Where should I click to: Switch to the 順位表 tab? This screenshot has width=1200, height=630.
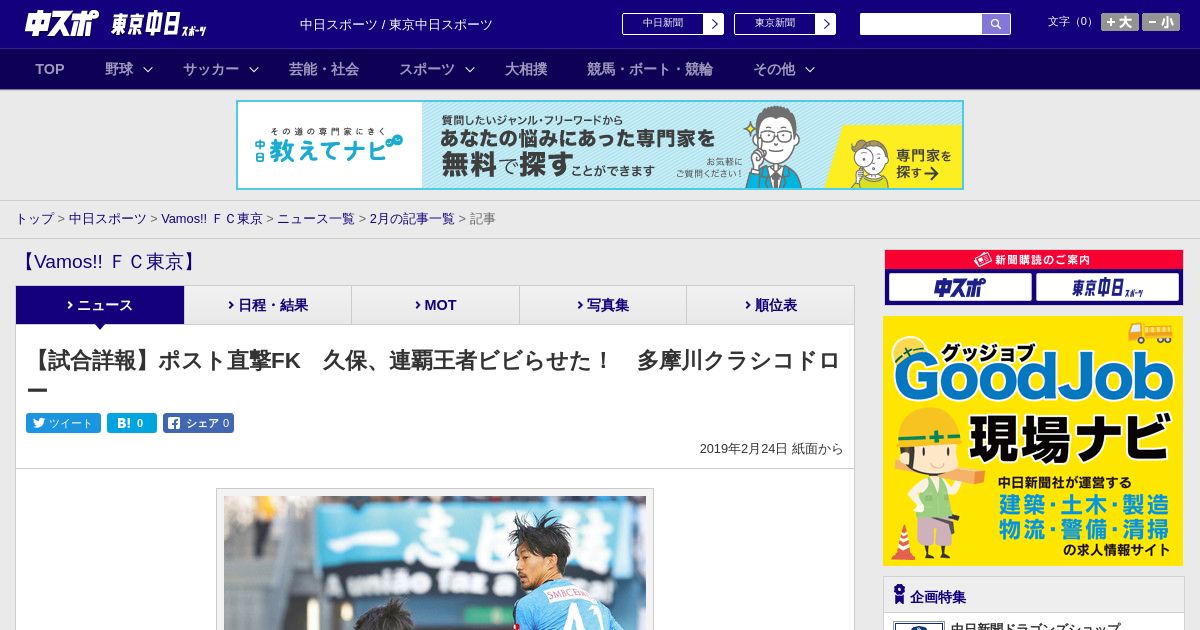[x=770, y=305]
